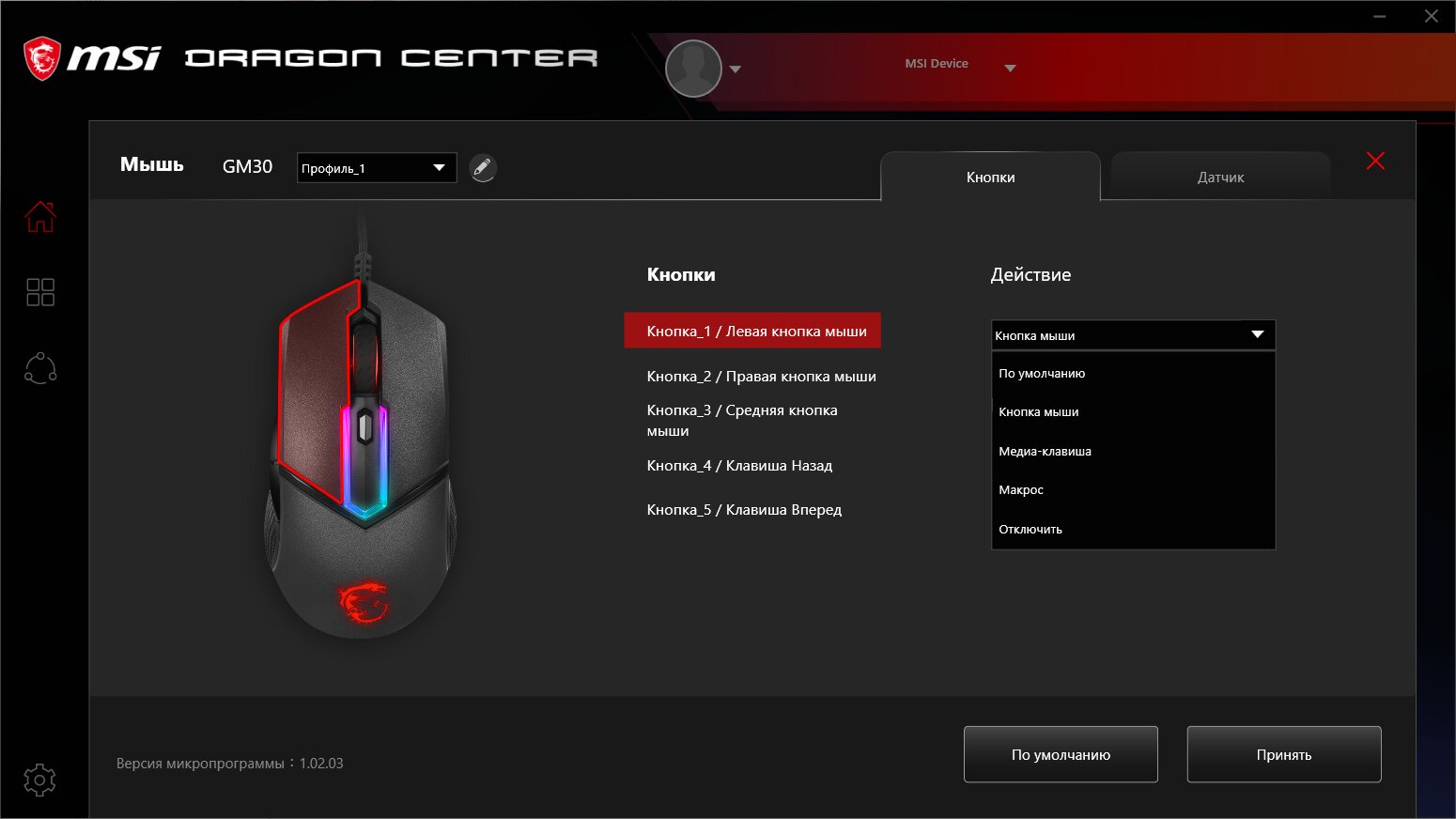The width and height of the screenshot is (1456, 819).
Task: Select Кнопка_2 / Правая кнопка мыши
Action: (x=762, y=377)
